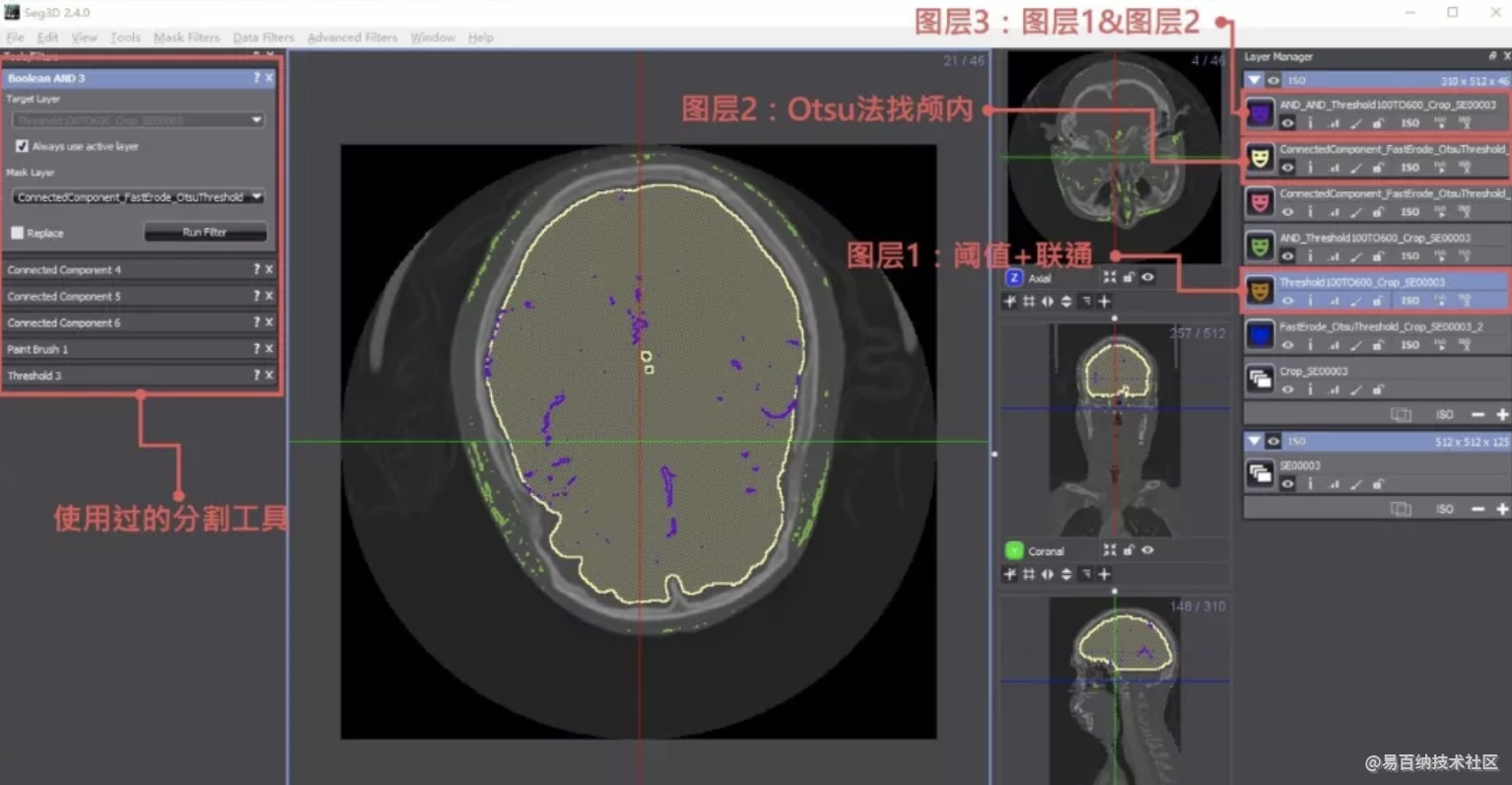Click the ISO button in the SE00003 group footer
The width and height of the screenshot is (1512, 785).
pyautogui.click(x=1444, y=509)
